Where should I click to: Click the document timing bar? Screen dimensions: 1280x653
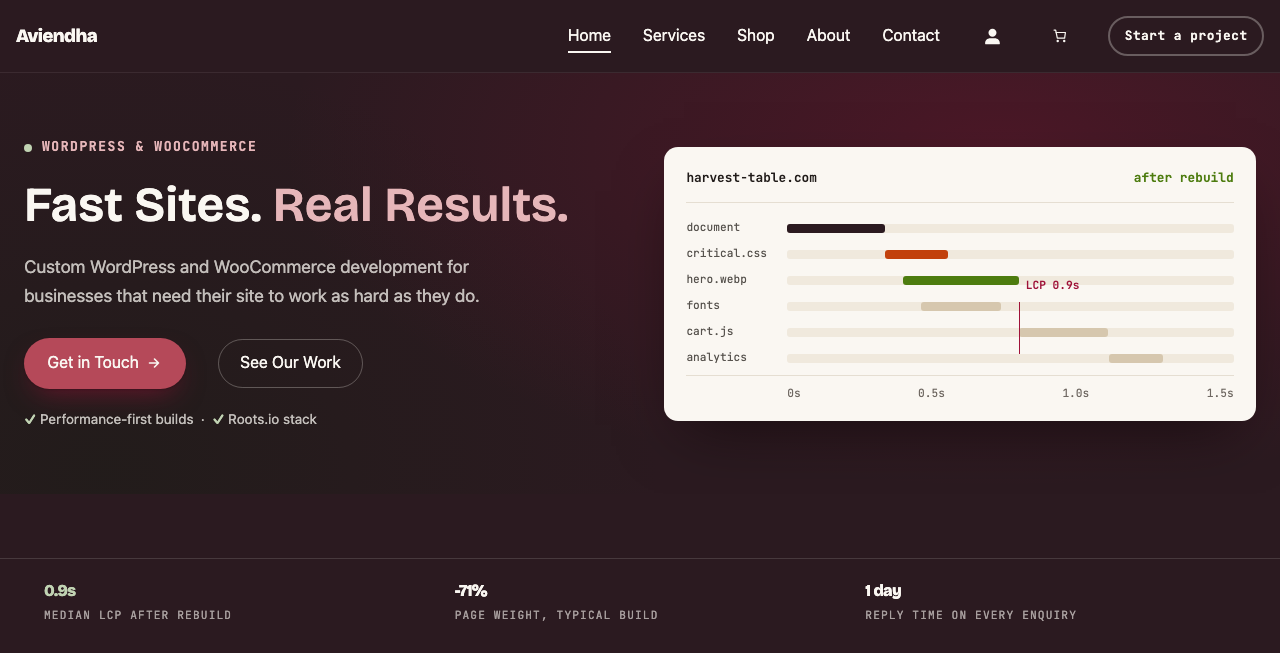(836, 228)
